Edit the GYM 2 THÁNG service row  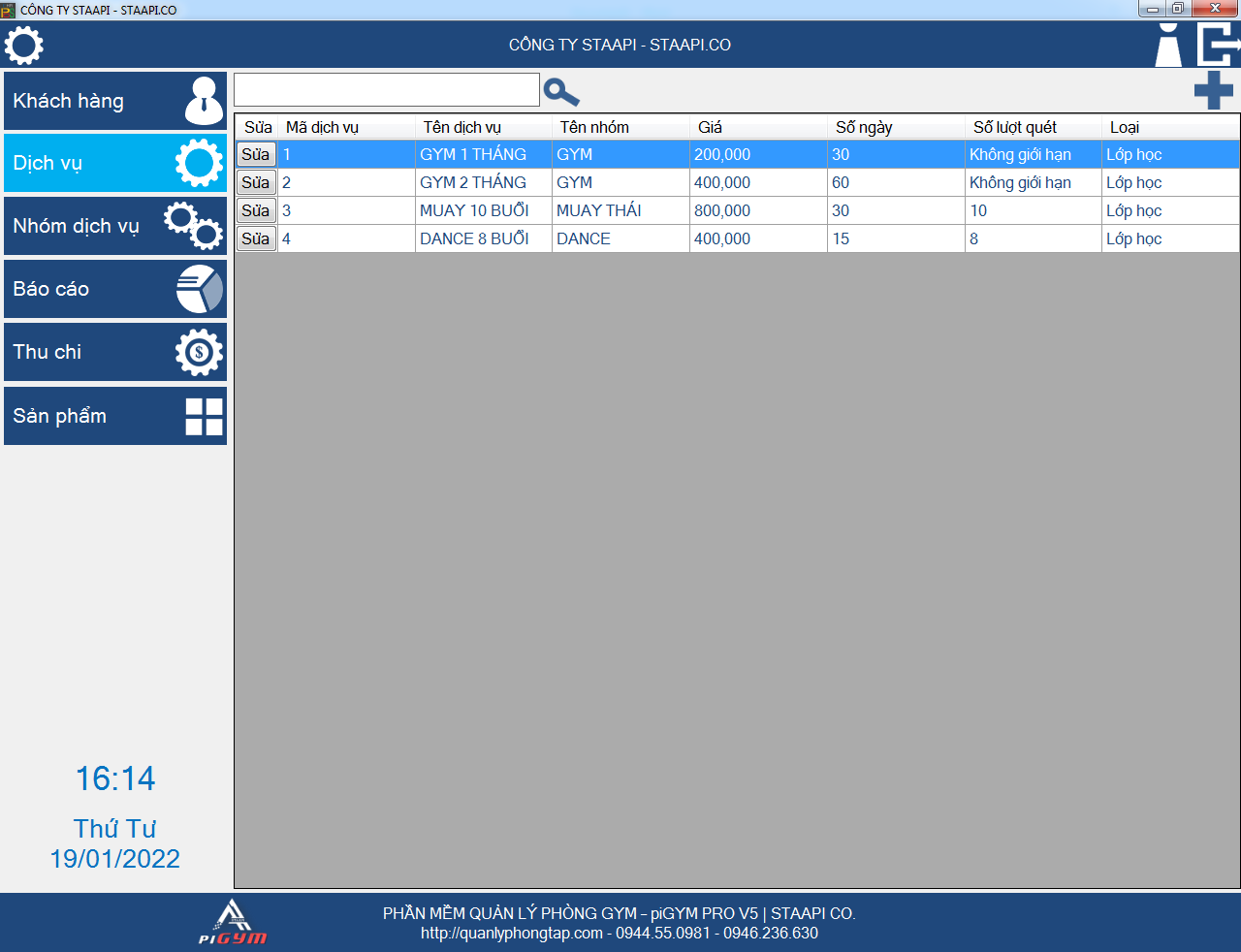click(256, 182)
